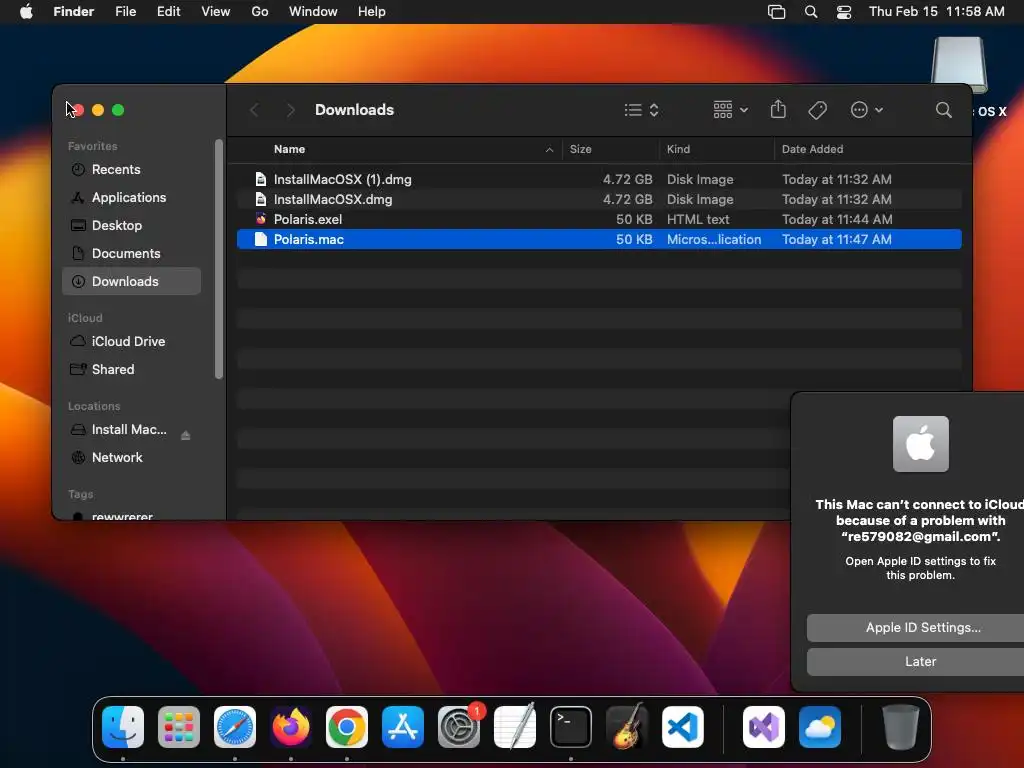
Task: Select Polaris.mac file
Action: click(x=599, y=240)
